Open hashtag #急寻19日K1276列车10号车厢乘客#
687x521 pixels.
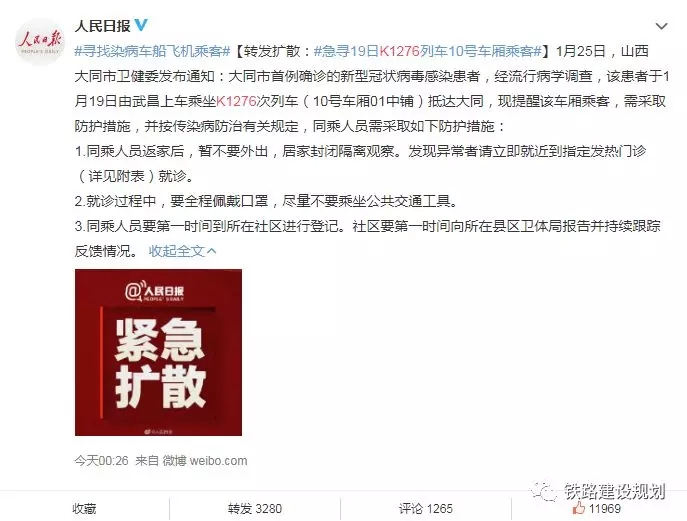pos(428,51)
